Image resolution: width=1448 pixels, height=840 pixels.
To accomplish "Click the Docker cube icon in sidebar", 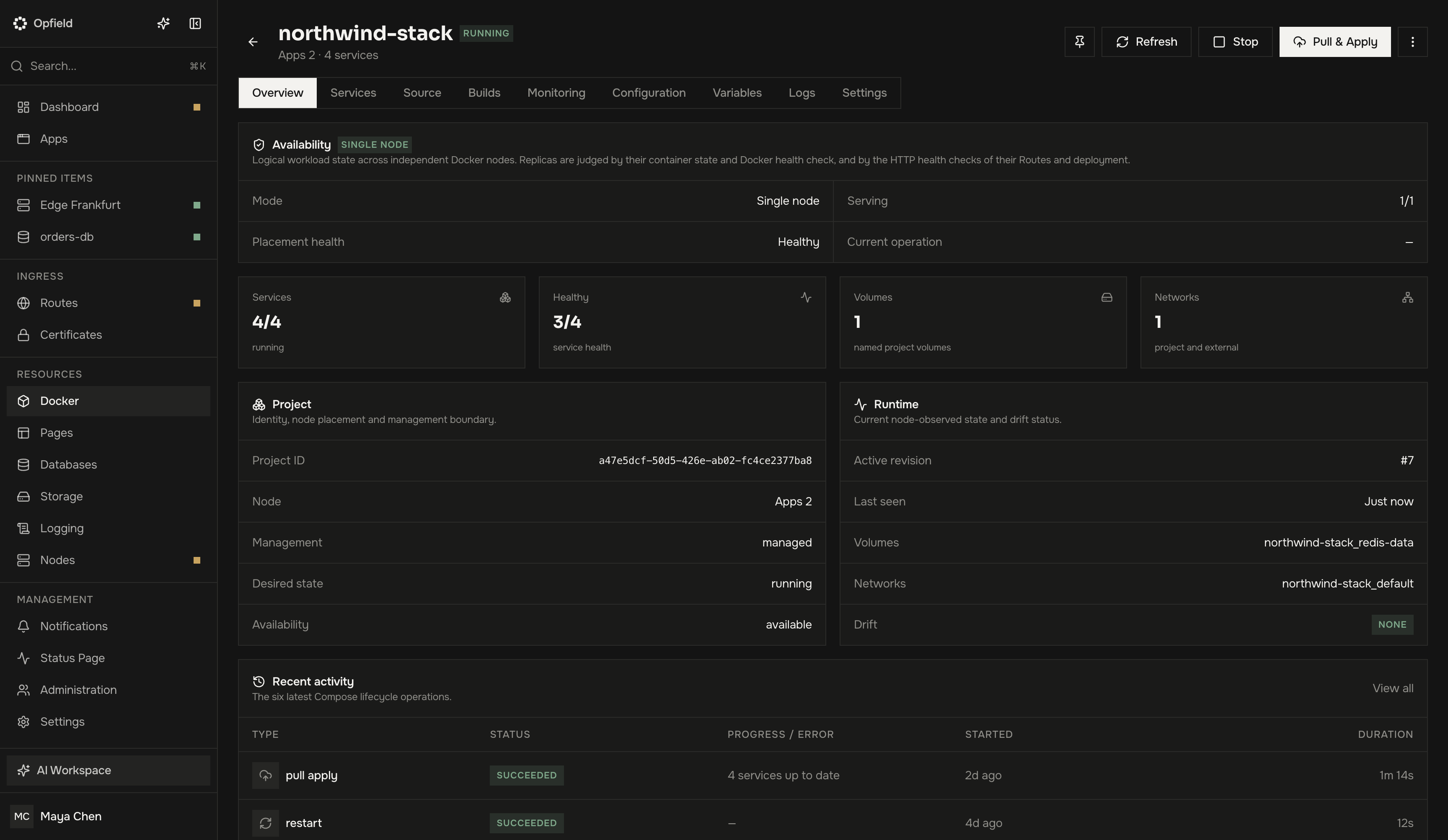I will point(23,401).
